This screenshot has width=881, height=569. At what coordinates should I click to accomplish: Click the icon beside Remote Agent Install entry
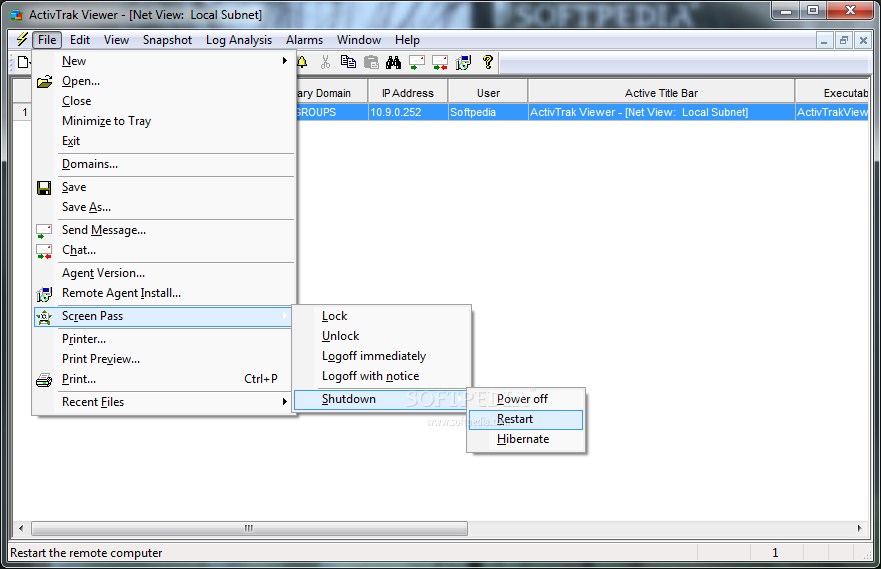click(44, 294)
